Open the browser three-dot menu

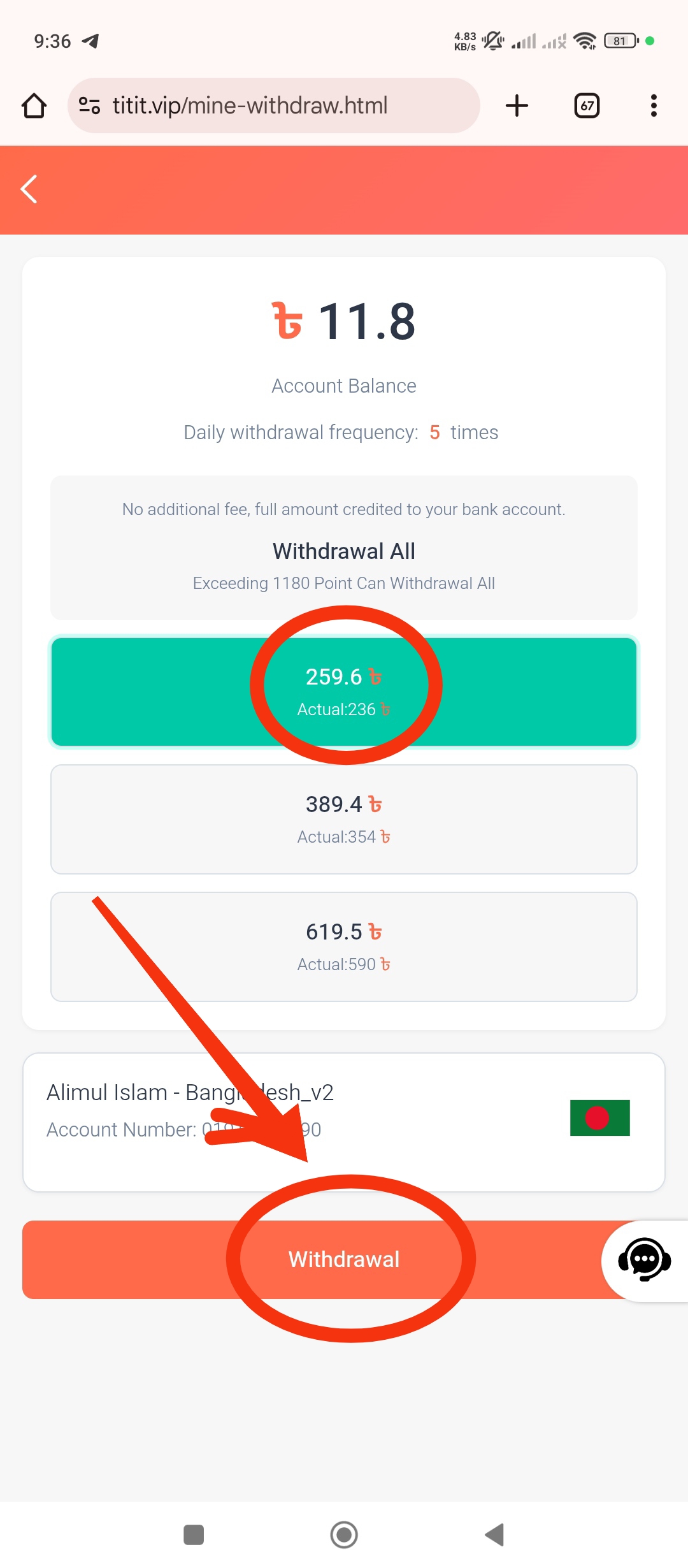[653, 106]
